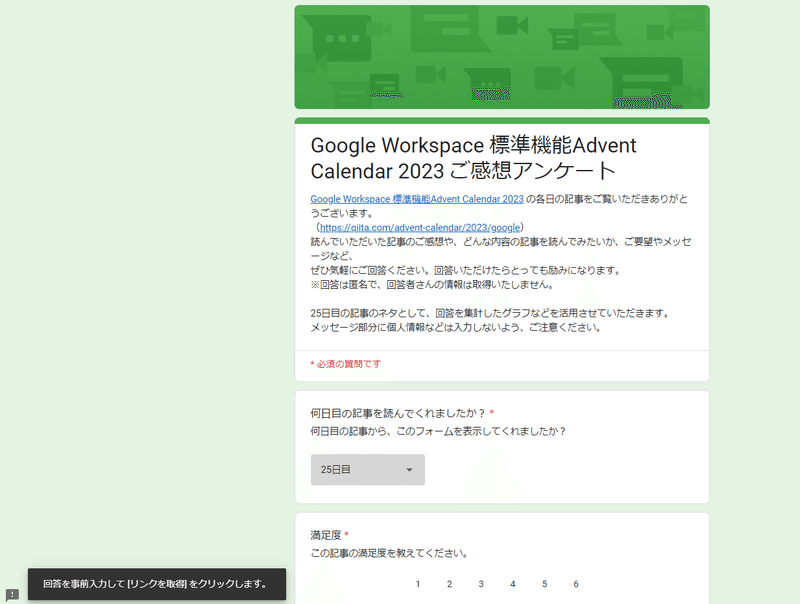
Task: Click the text この記事の満足度を教えてください。
Action: tap(389, 553)
